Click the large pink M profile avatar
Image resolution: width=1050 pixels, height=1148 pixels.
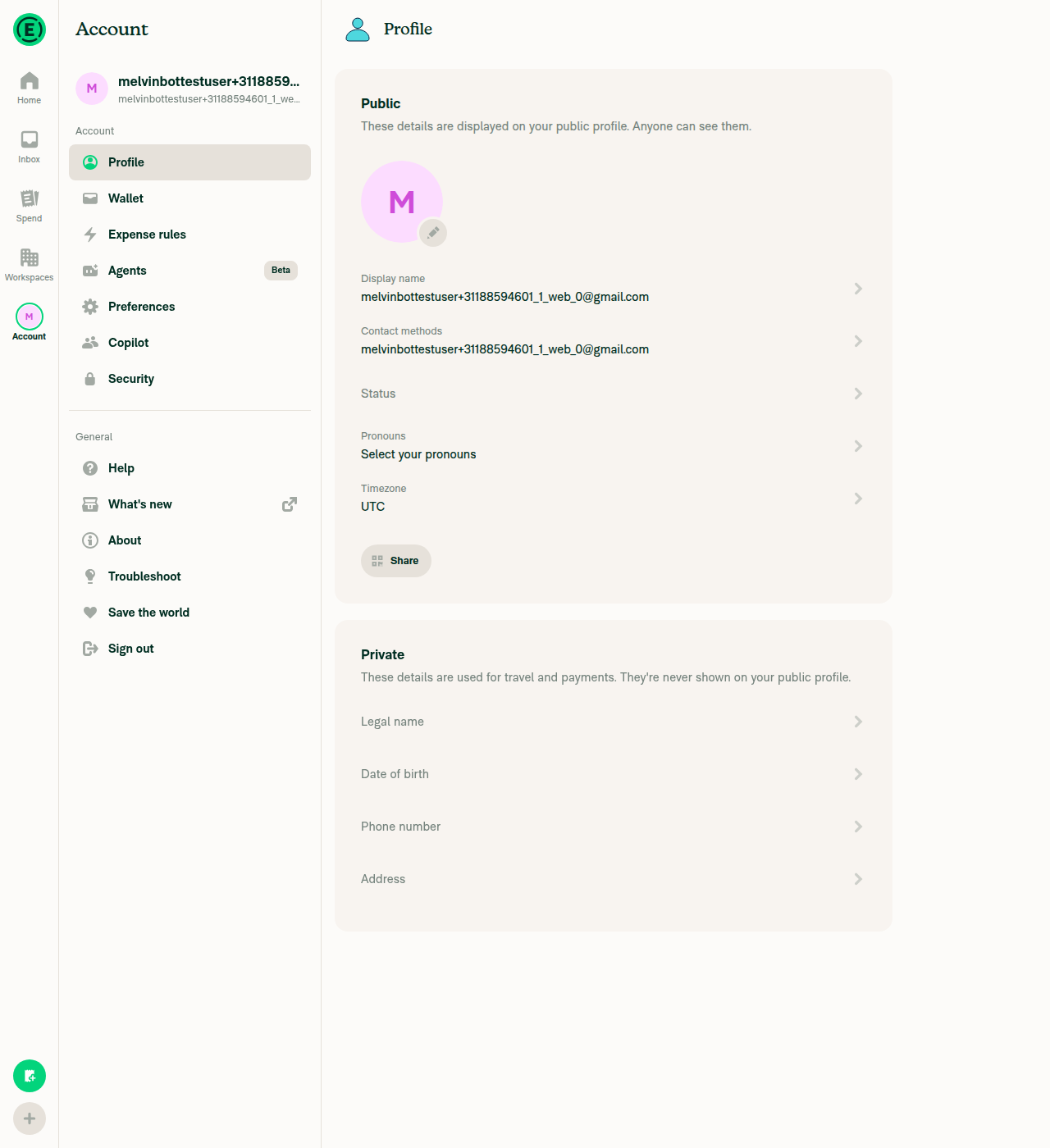pos(402,202)
